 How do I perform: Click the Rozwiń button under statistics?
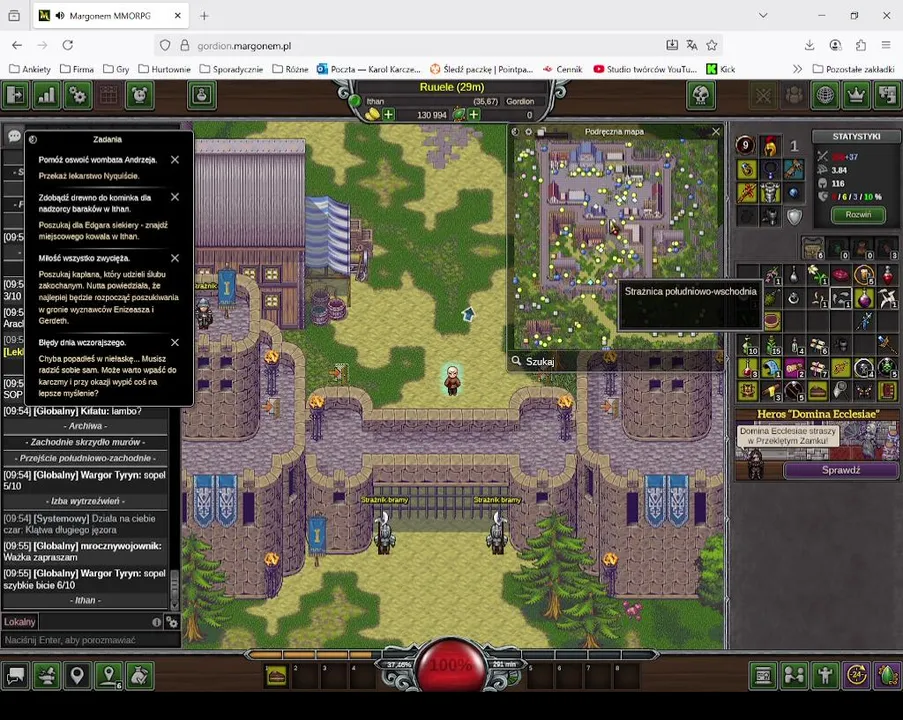[x=858, y=215]
